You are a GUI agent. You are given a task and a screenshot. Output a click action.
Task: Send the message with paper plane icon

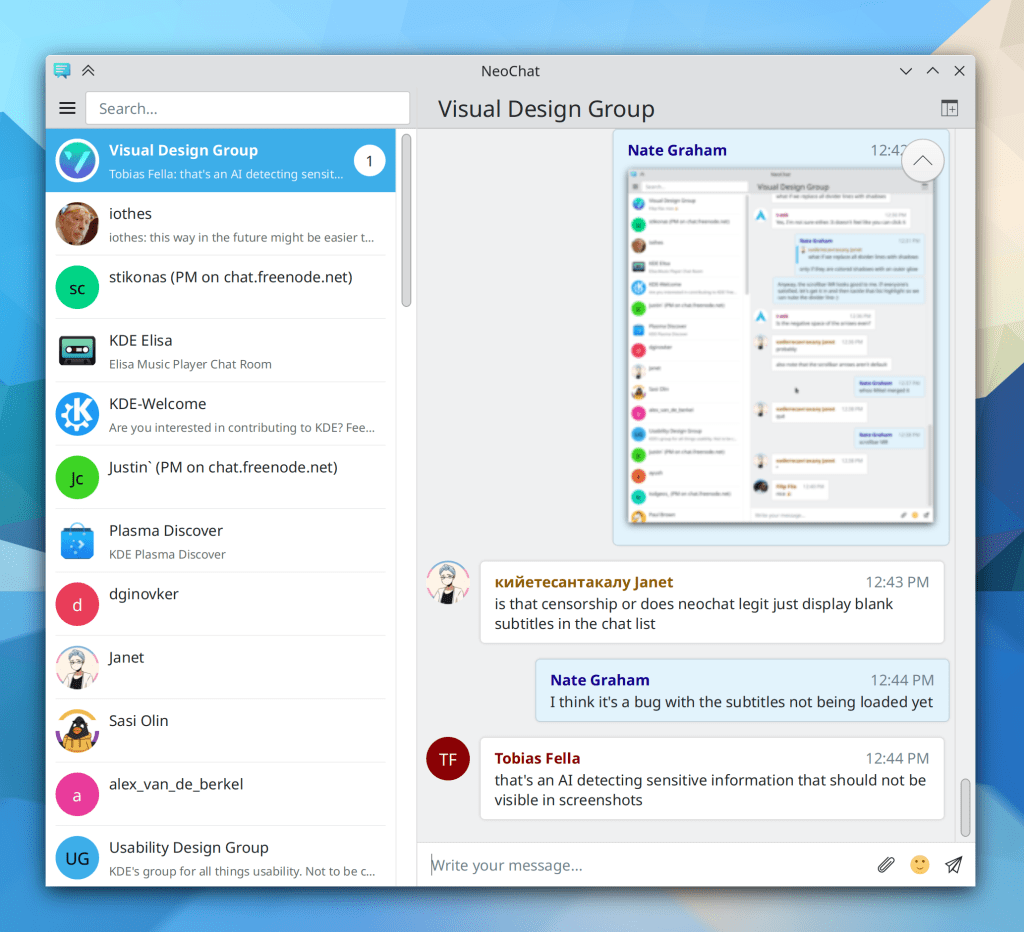(954, 865)
